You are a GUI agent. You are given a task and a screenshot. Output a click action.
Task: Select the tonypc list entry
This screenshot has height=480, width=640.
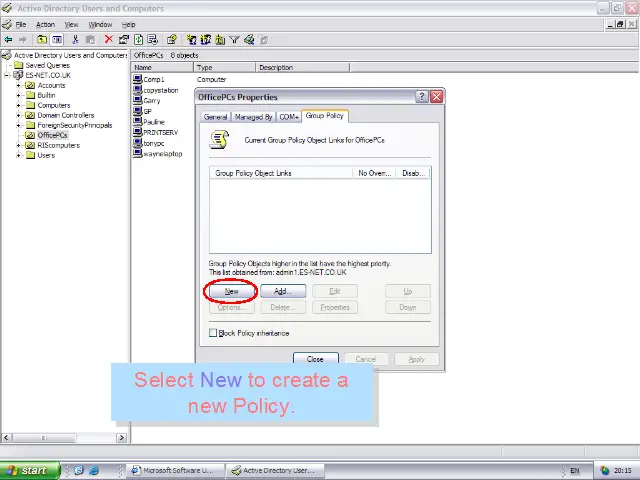[154, 143]
